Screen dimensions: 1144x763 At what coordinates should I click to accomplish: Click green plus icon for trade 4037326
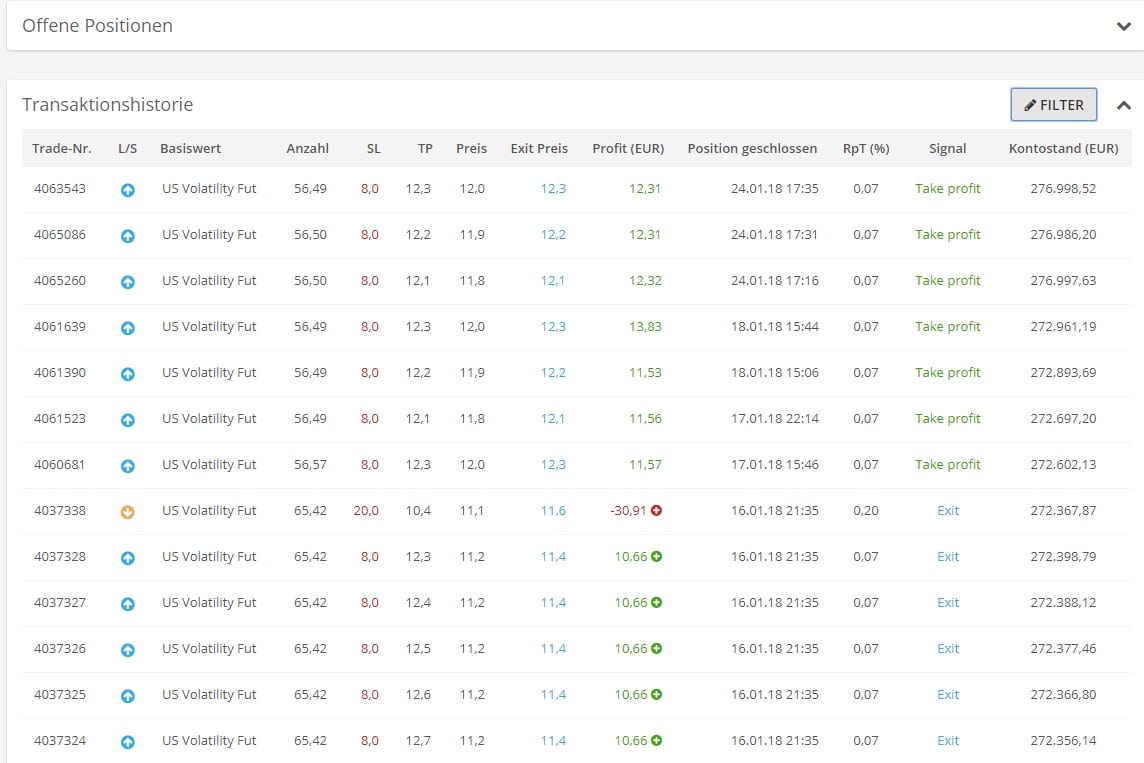coord(656,648)
